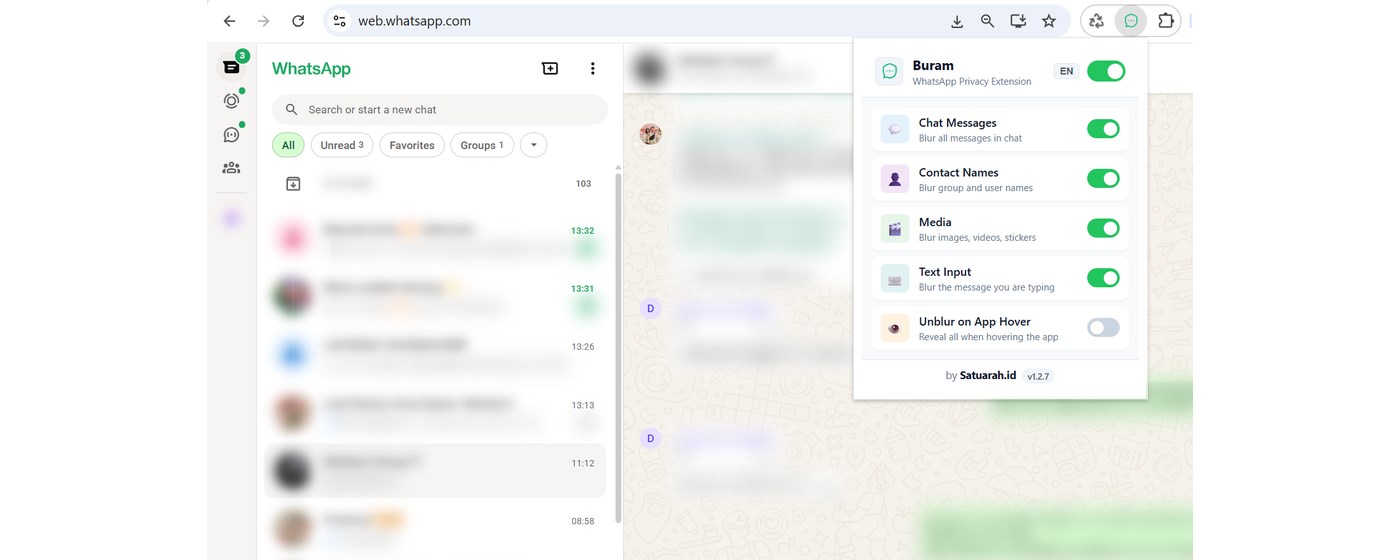Click the install app icon in the address bar

[1018, 21]
